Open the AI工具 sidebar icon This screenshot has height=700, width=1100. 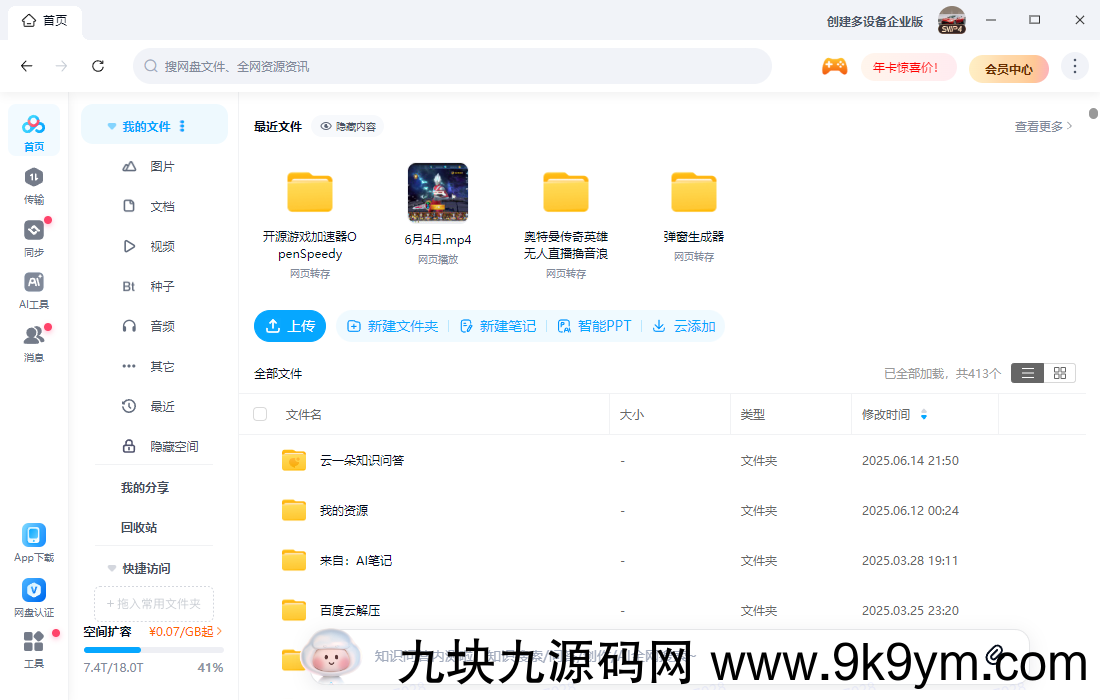(34, 290)
